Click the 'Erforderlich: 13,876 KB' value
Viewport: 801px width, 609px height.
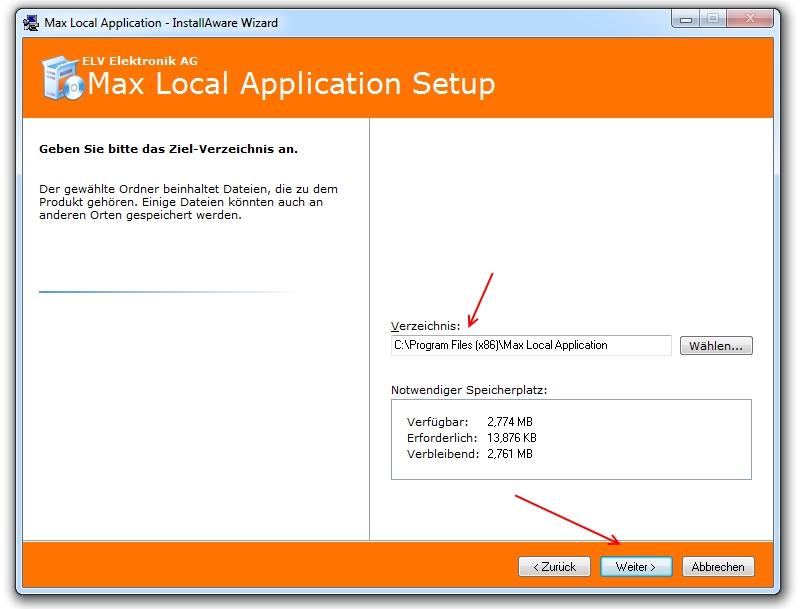tap(512, 438)
